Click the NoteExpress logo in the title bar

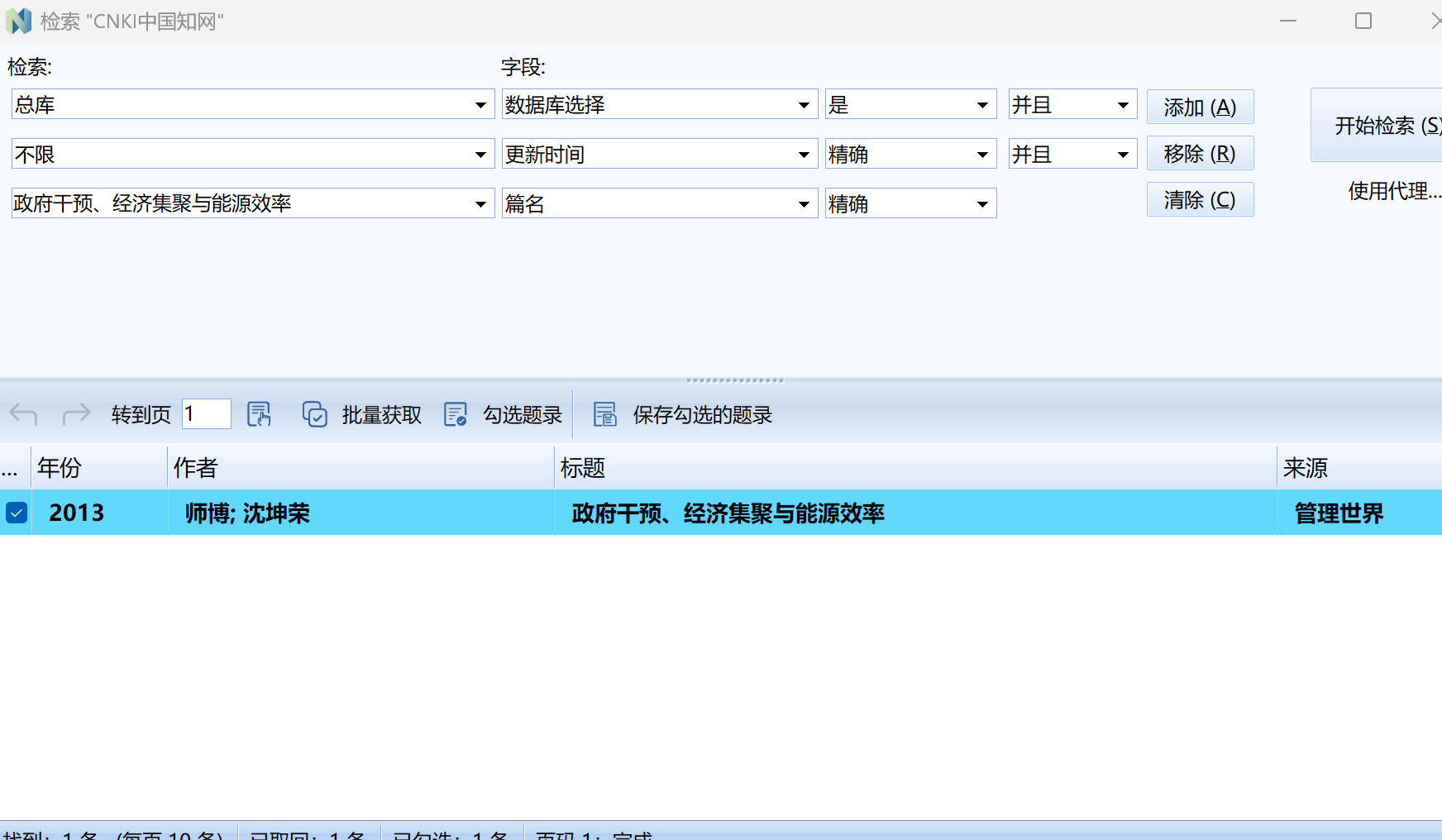click(18, 21)
